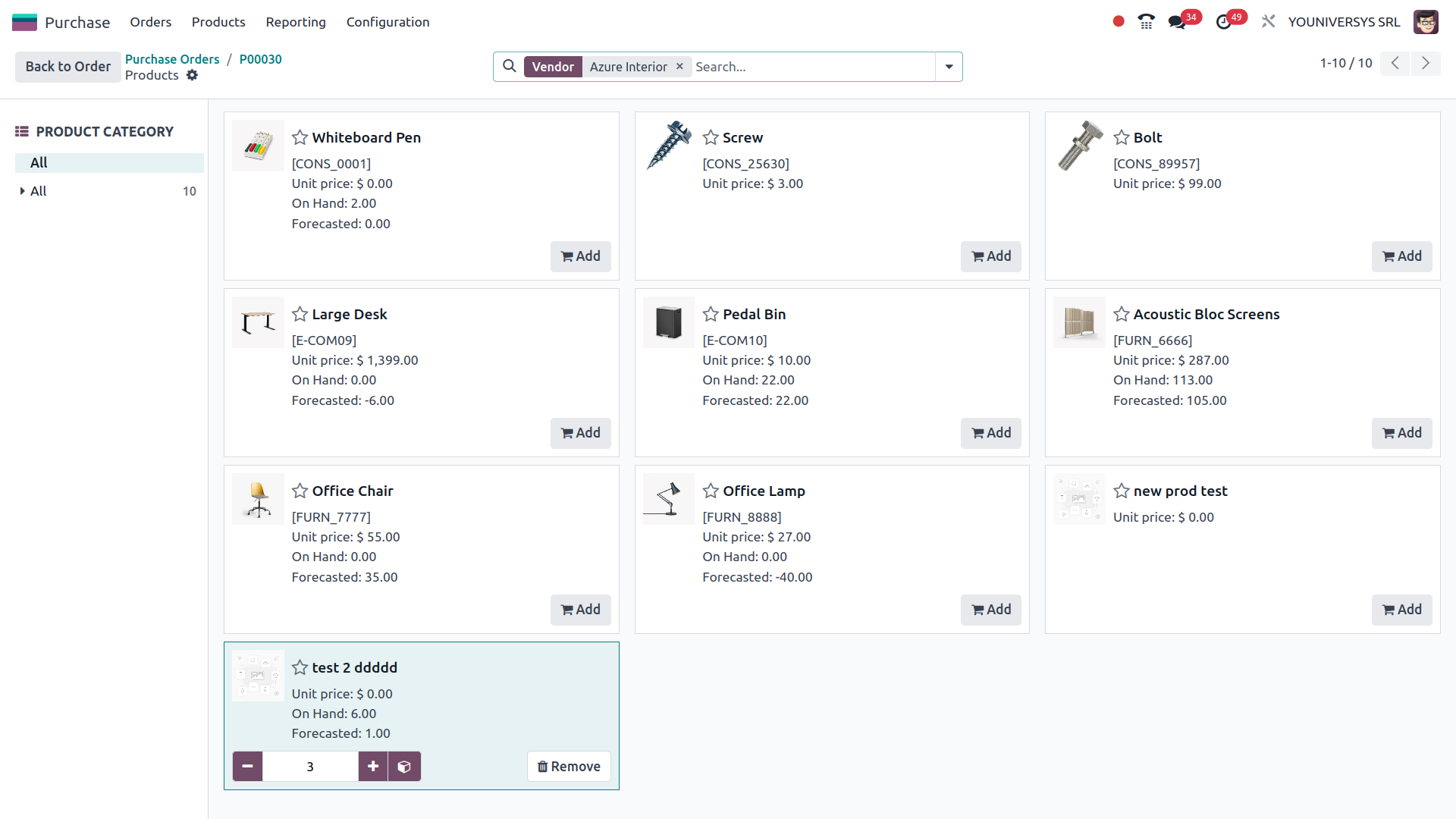The width and height of the screenshot is (1456, 819).
Task: Open the activities clock icon
Action: click(x=1224, y=21)
